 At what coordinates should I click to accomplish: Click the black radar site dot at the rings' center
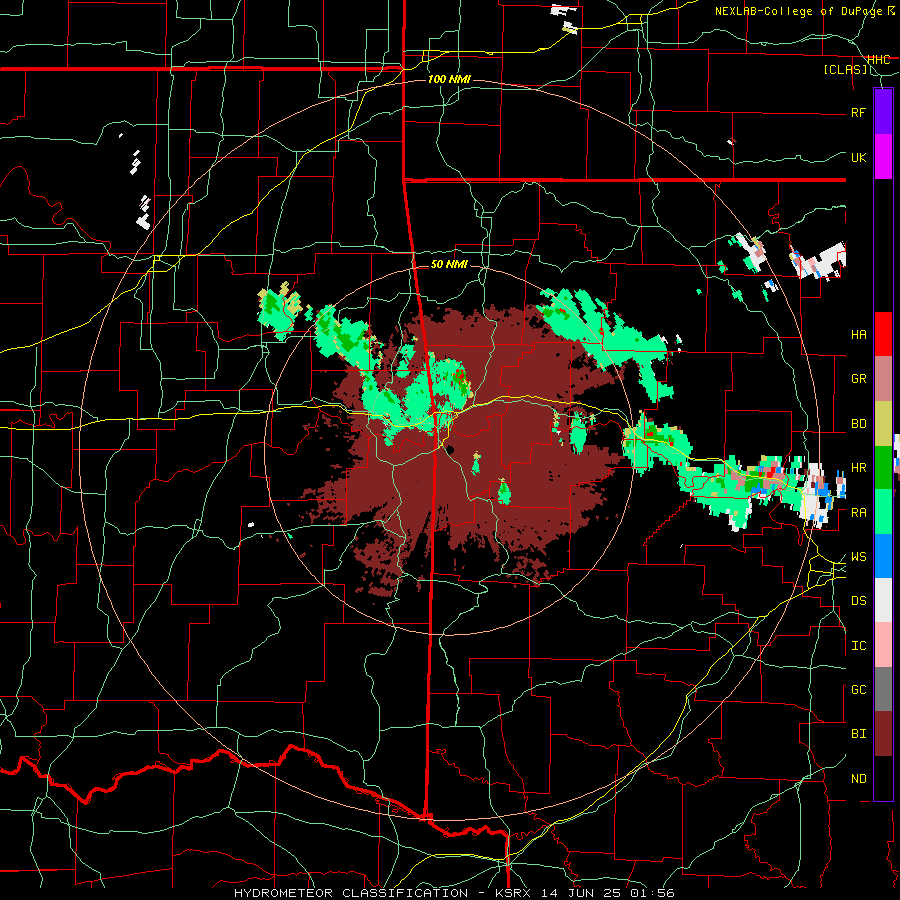coord(451,449)
